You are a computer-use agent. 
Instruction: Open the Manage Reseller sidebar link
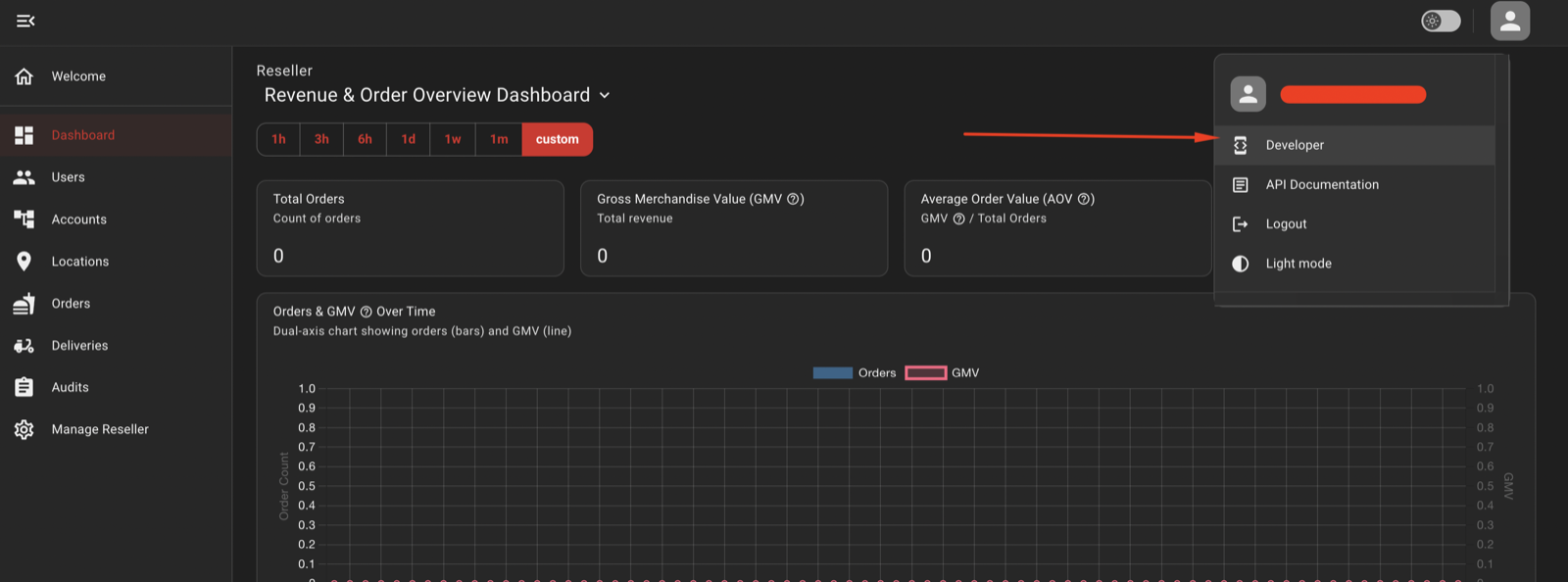tap(116, 429)
